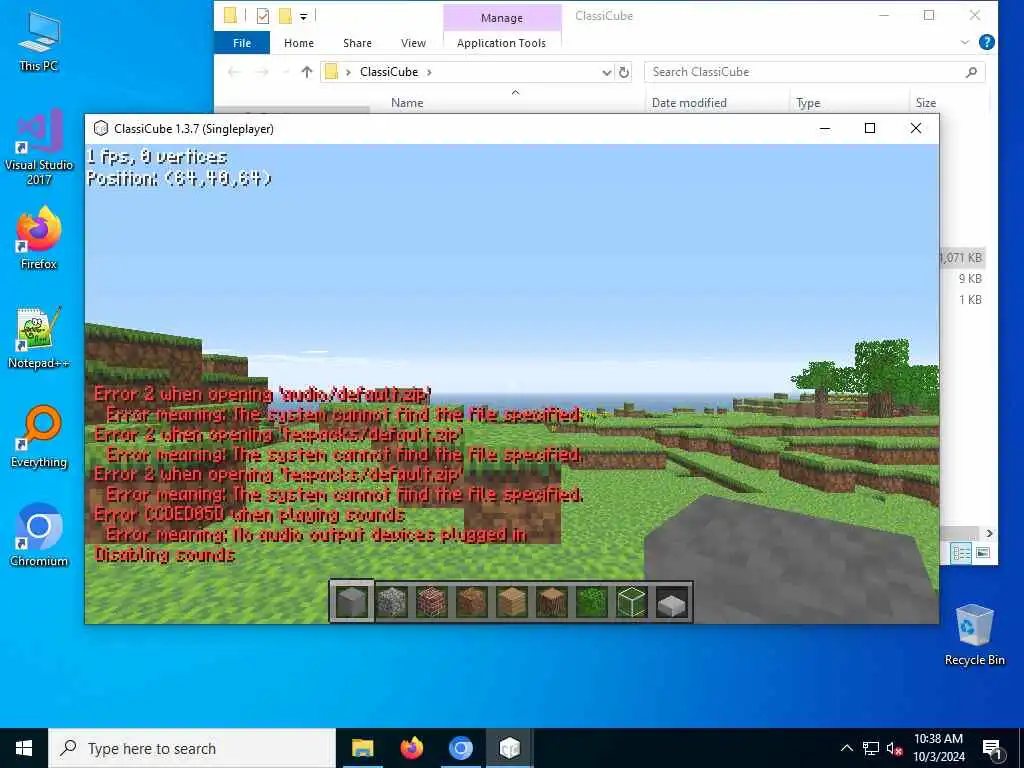1024x768 pixels.
Task: Click the search magnifier in Explorer
Action: (971, 72)
